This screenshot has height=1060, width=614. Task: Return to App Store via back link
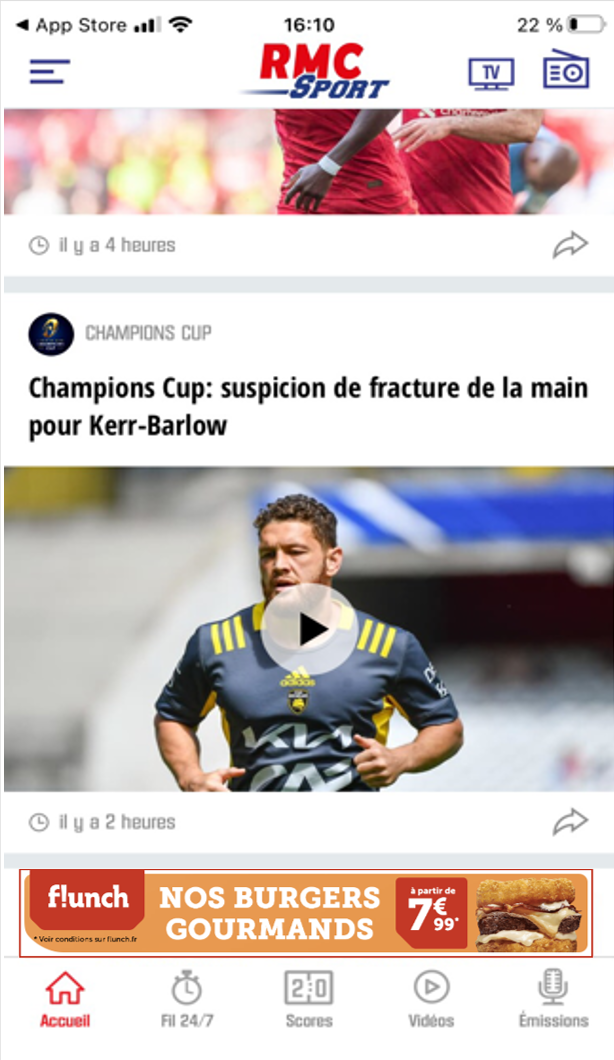pyautogui.click(x=71, y=26)
